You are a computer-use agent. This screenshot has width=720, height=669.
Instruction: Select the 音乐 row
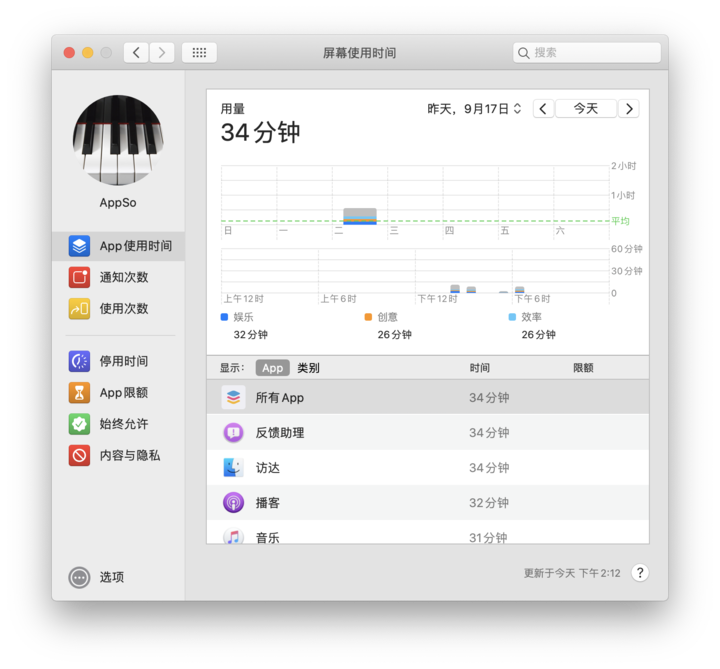[428, 533]
